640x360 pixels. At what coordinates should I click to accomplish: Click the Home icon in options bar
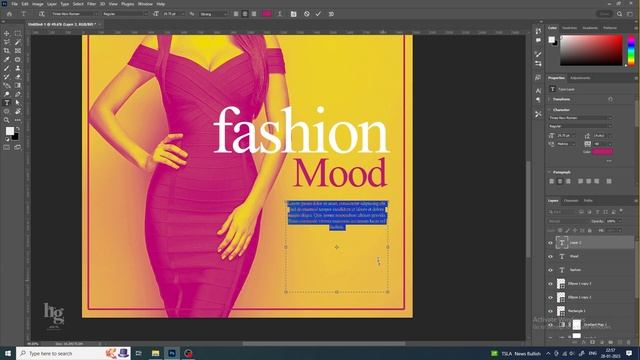tap(9, 14)
